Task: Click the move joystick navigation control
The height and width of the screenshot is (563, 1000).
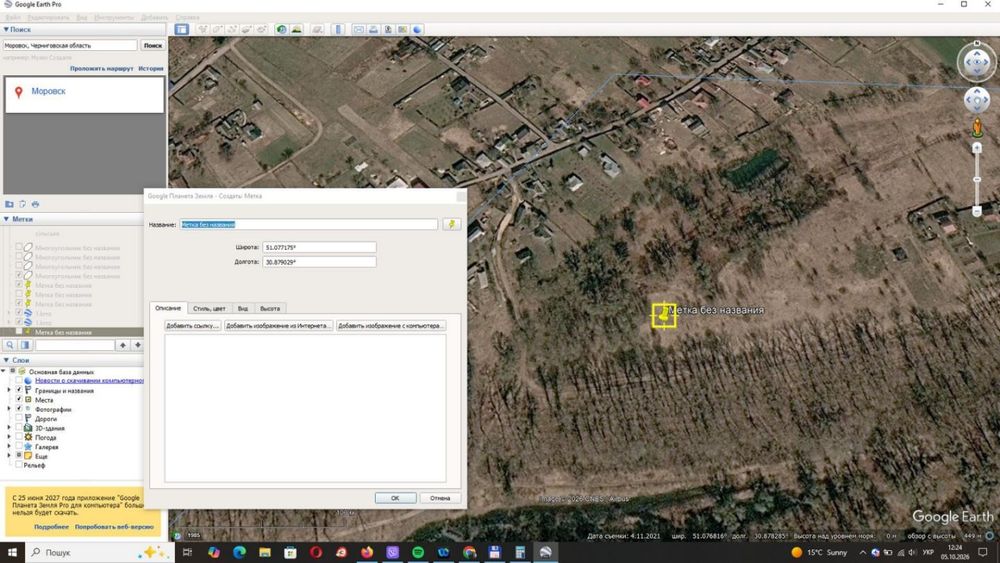Action: click(976, 100)
